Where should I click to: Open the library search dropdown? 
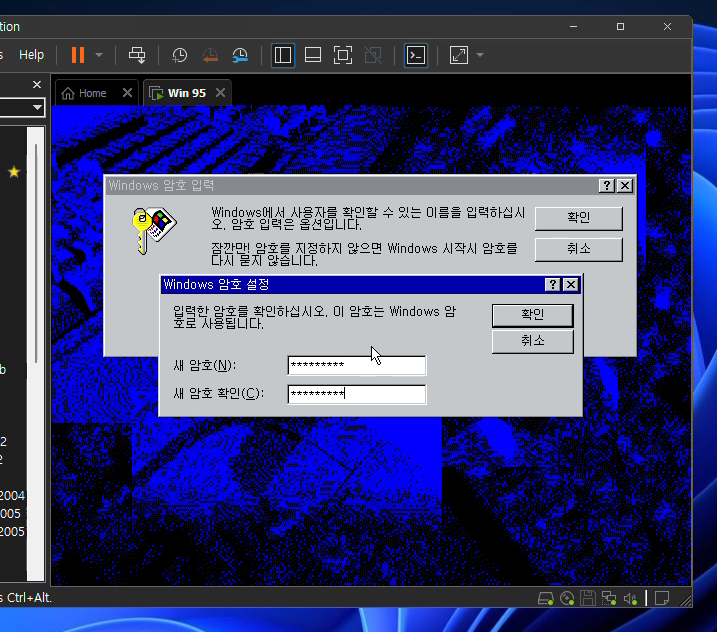[37, 108]
